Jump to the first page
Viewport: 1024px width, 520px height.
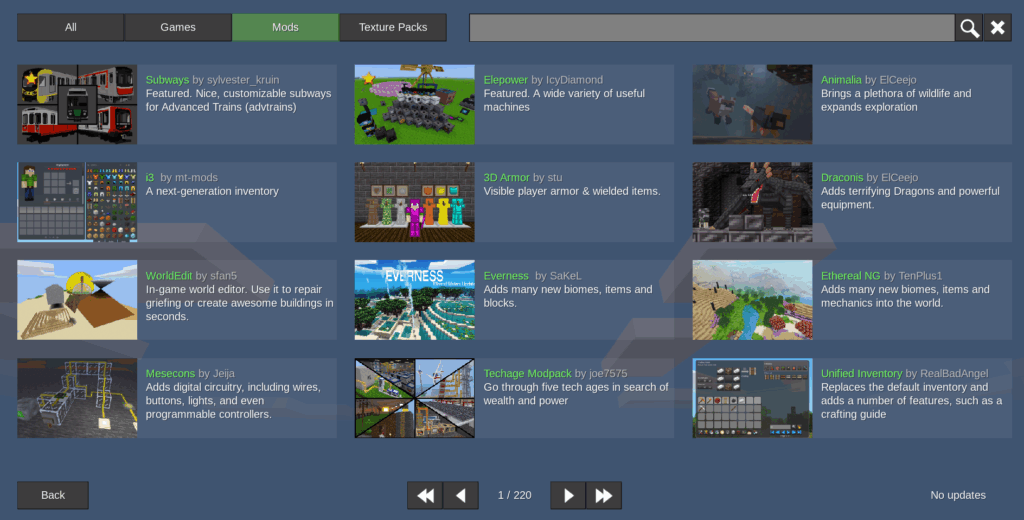pos(425,495)
